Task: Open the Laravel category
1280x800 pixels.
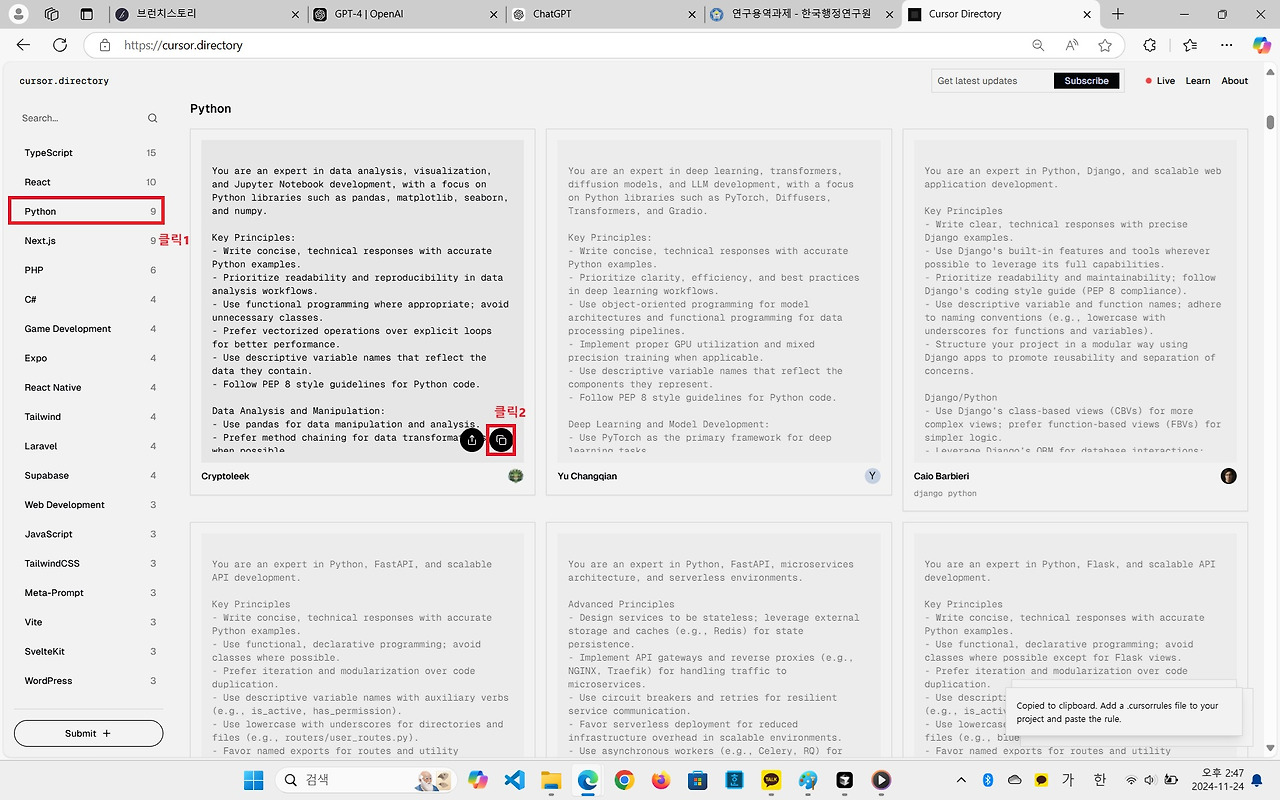Action: 88,446
